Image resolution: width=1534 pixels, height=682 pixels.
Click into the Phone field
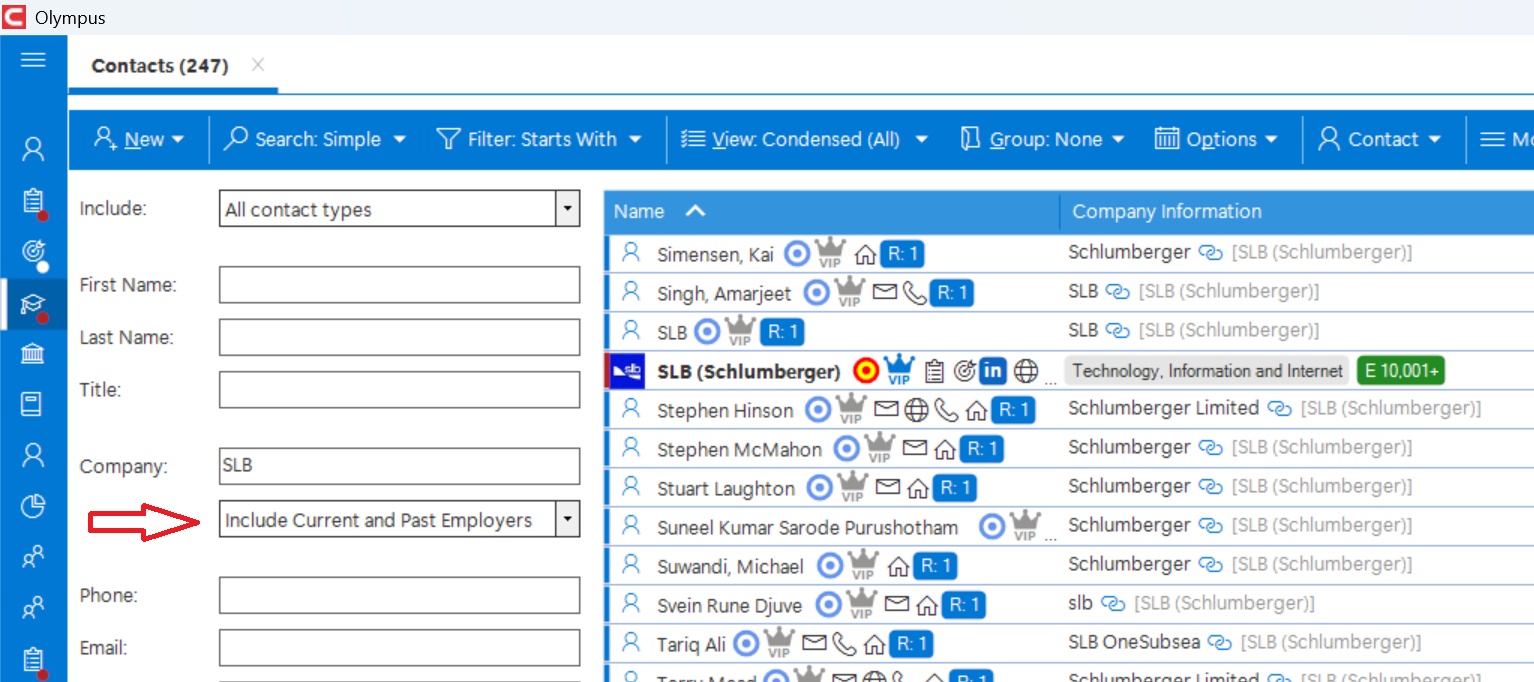pyautogui.click(x=399, y=595)
